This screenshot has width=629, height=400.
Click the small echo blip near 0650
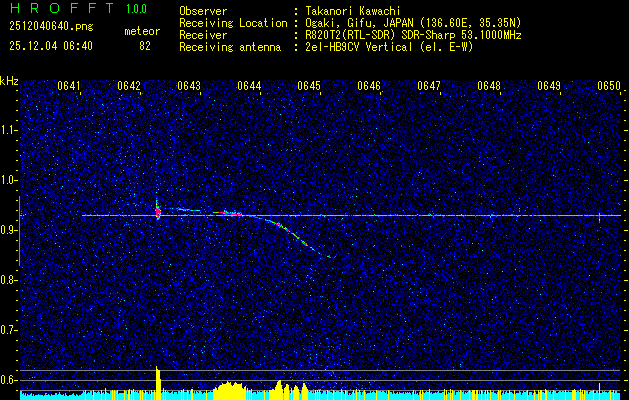[599, 217]
